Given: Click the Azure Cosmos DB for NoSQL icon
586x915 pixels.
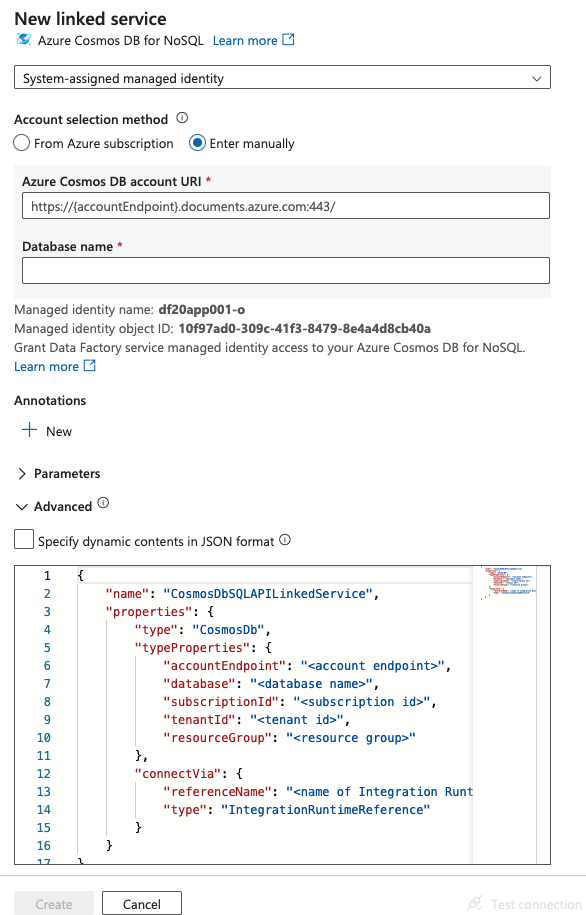Looking at the screenshot, I should coord(22,40).
